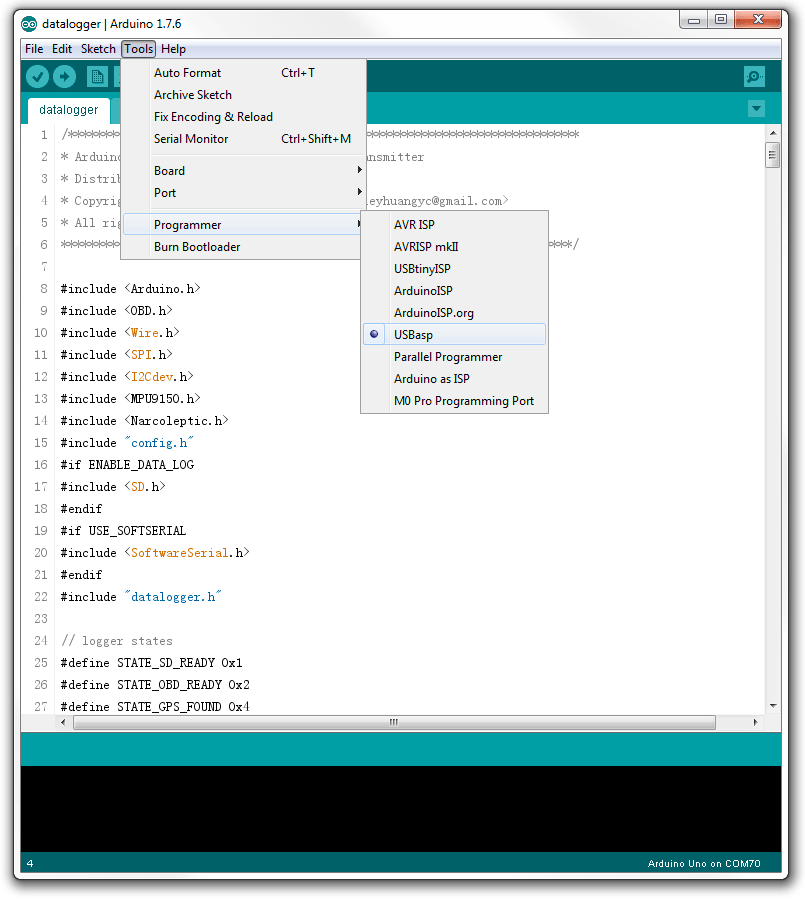Pick ArduinoISP programmer
Screen dimensions: 805x900
(x=454, y=291)
